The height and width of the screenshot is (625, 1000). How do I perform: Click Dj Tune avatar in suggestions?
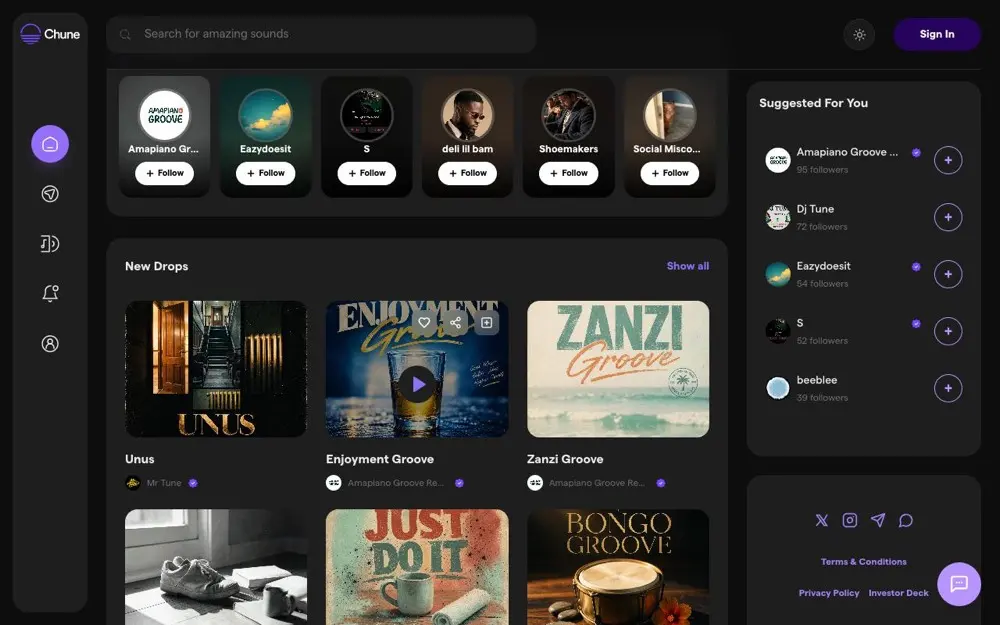click(x=777, y=217)
